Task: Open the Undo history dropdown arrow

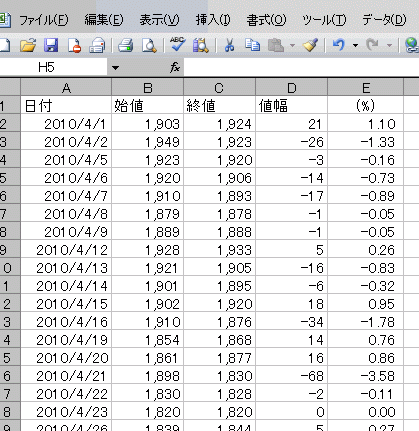Action: [356, 45]
